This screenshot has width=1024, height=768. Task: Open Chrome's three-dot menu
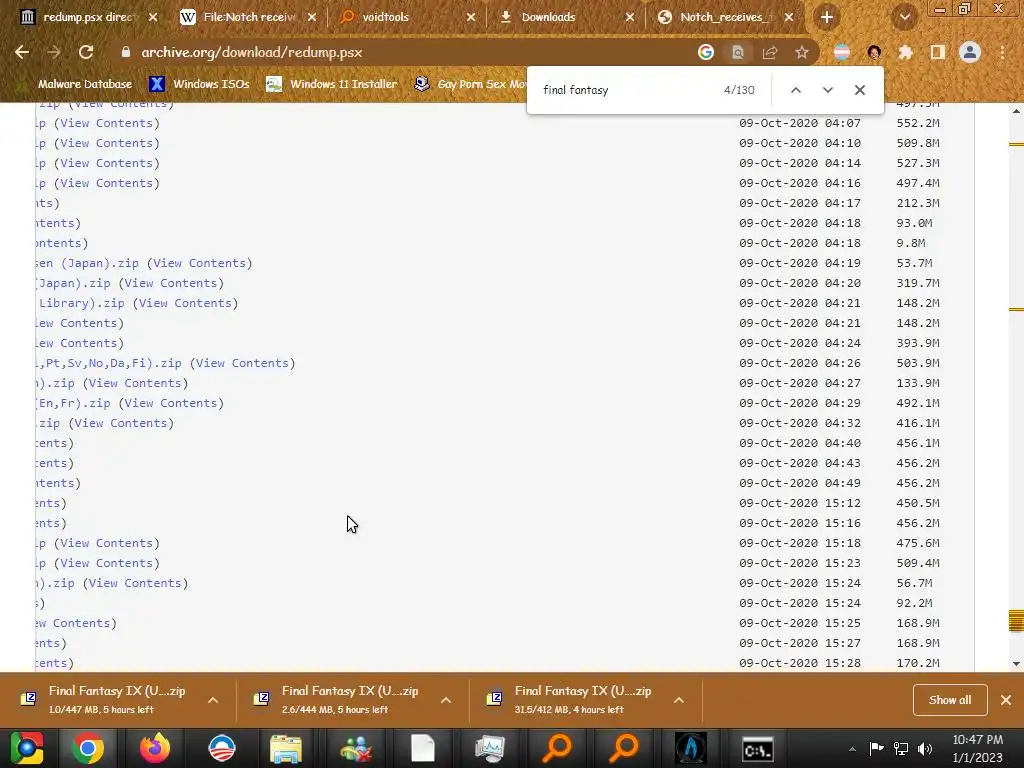click(x=1002, y=52)
